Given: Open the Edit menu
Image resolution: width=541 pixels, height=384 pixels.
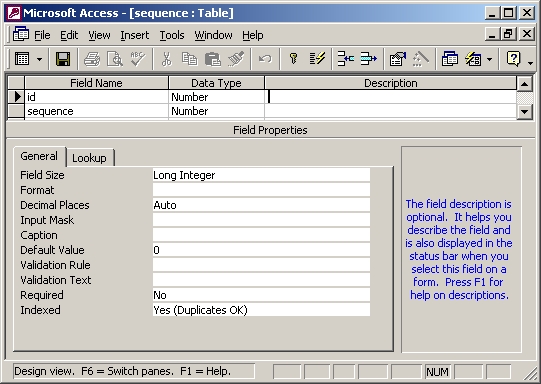Looking at the screenshot, I should click(69, 35).
